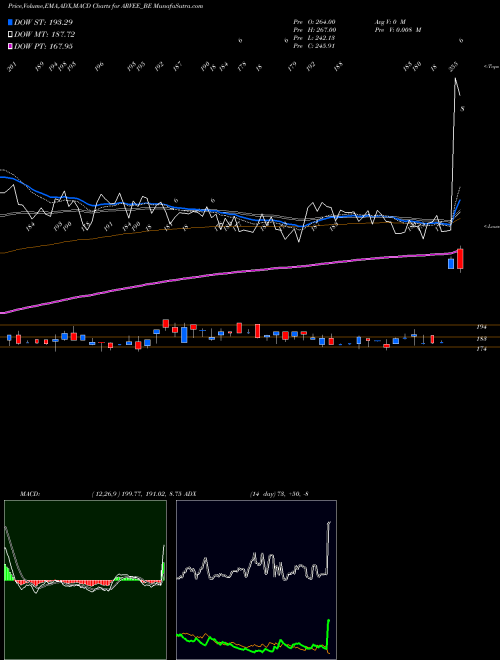Click the 'Pre O: 264.00' value
The width and height of the screenshot is (500, 660).
[x=314, y=22]
